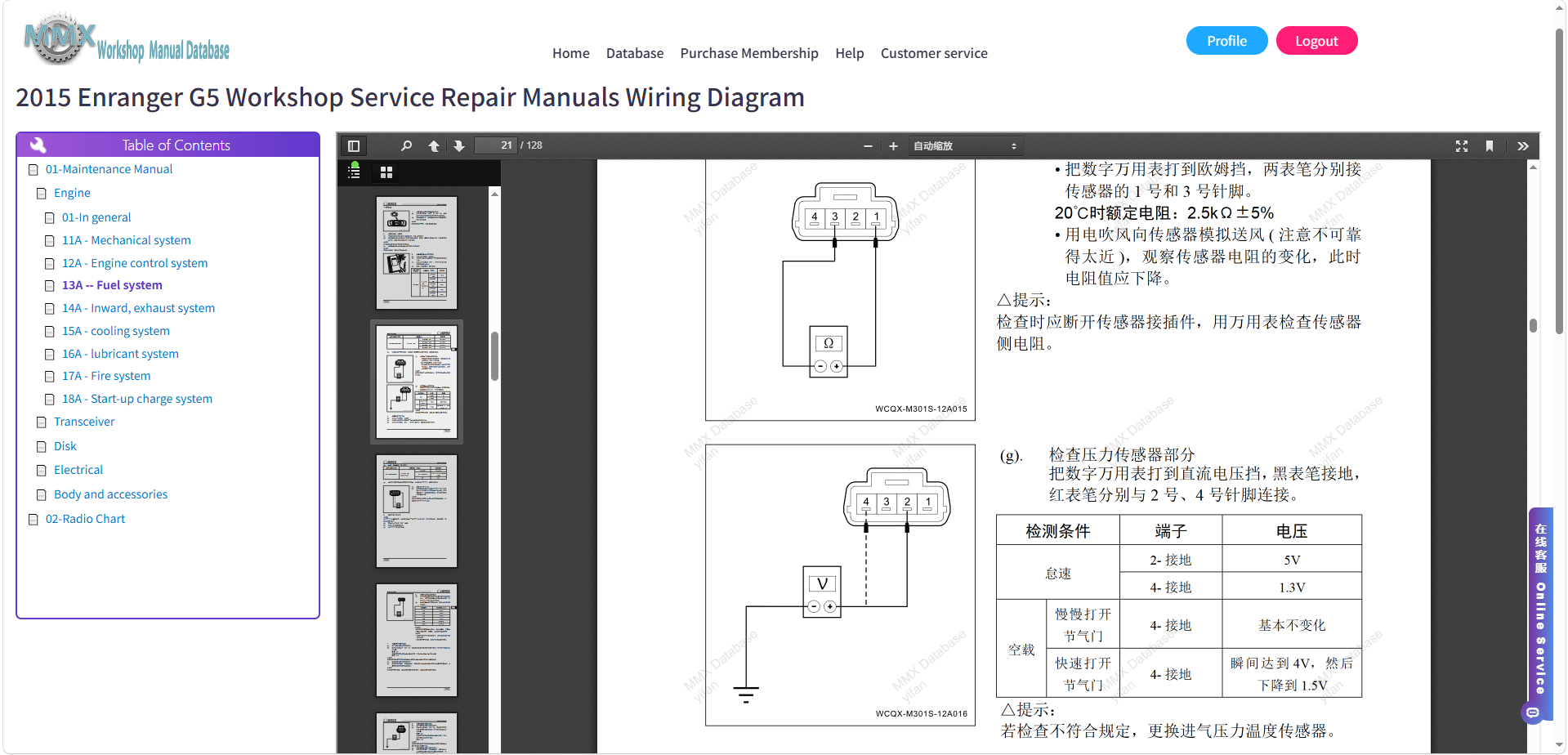Show document outline view

[354, 172]
